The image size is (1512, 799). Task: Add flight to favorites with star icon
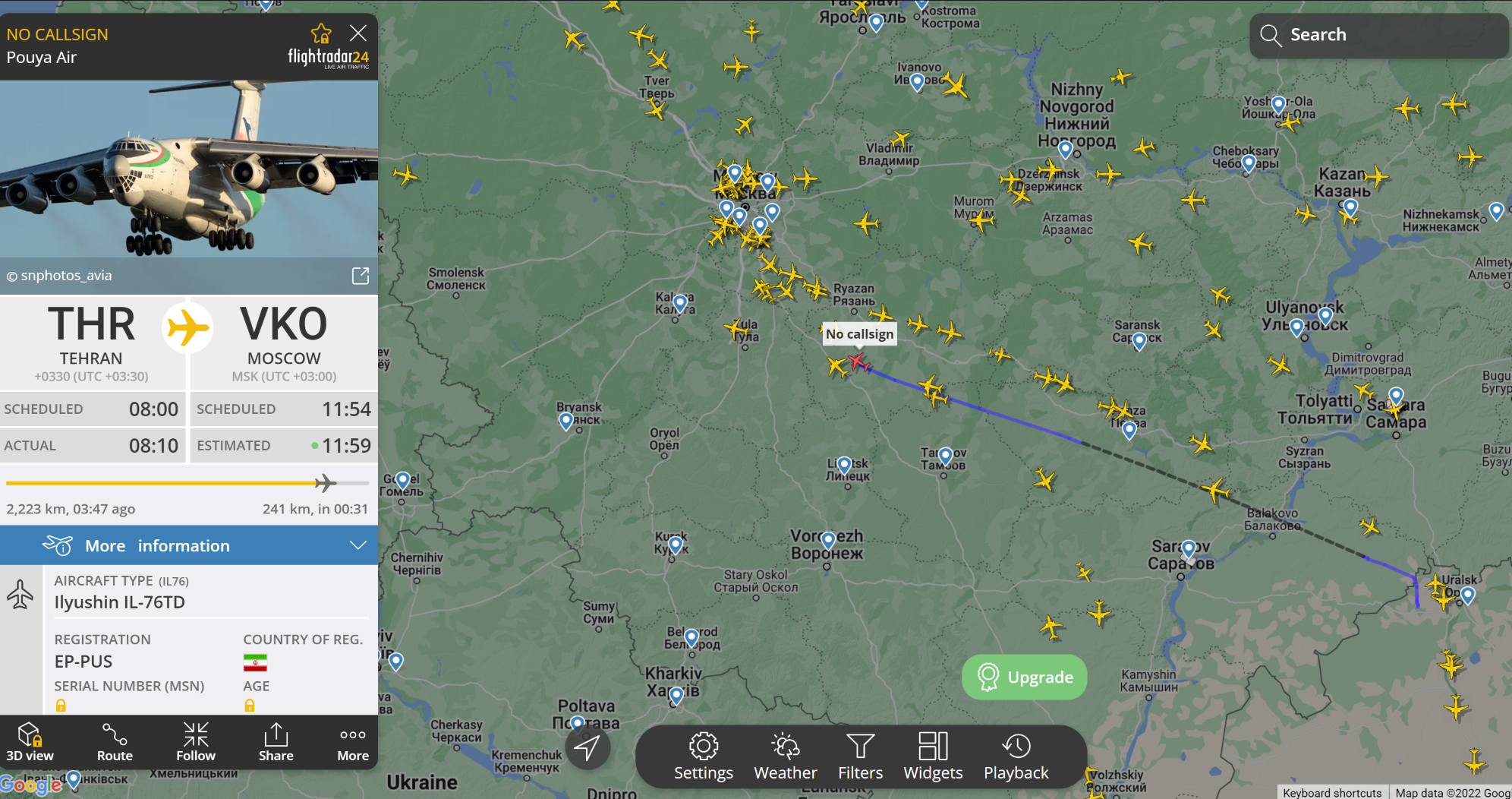point(321,33)
